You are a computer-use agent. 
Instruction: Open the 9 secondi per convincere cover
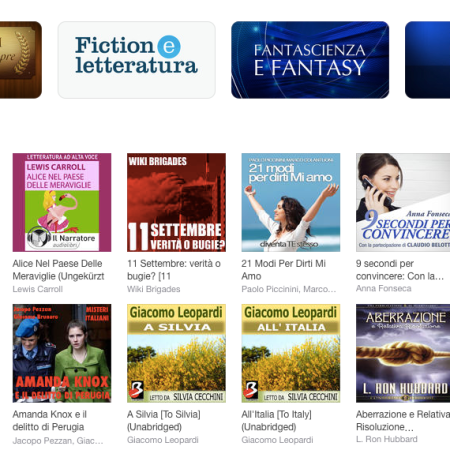[x=403, y=202]
